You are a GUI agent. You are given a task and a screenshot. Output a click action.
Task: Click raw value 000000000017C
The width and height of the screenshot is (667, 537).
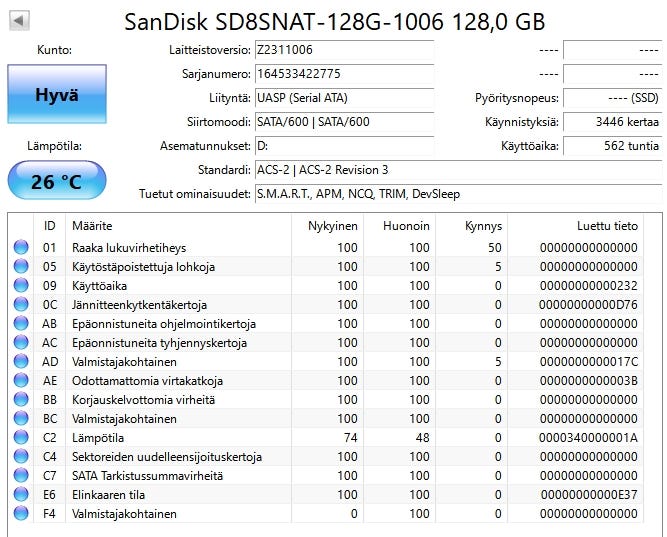589,362
